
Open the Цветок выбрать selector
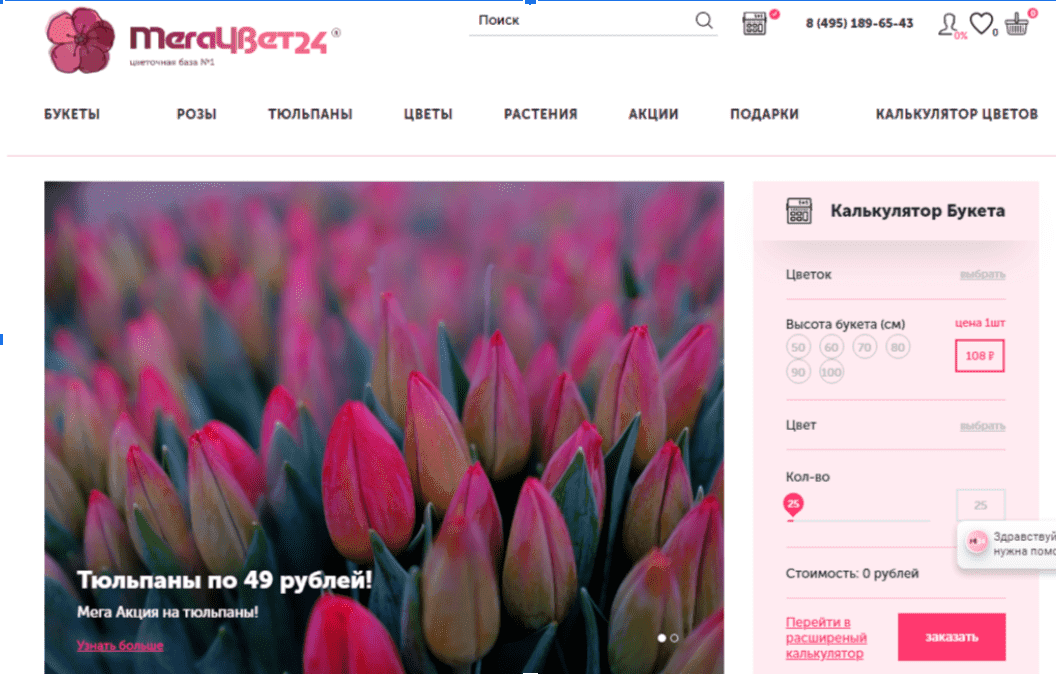(983, 274)
